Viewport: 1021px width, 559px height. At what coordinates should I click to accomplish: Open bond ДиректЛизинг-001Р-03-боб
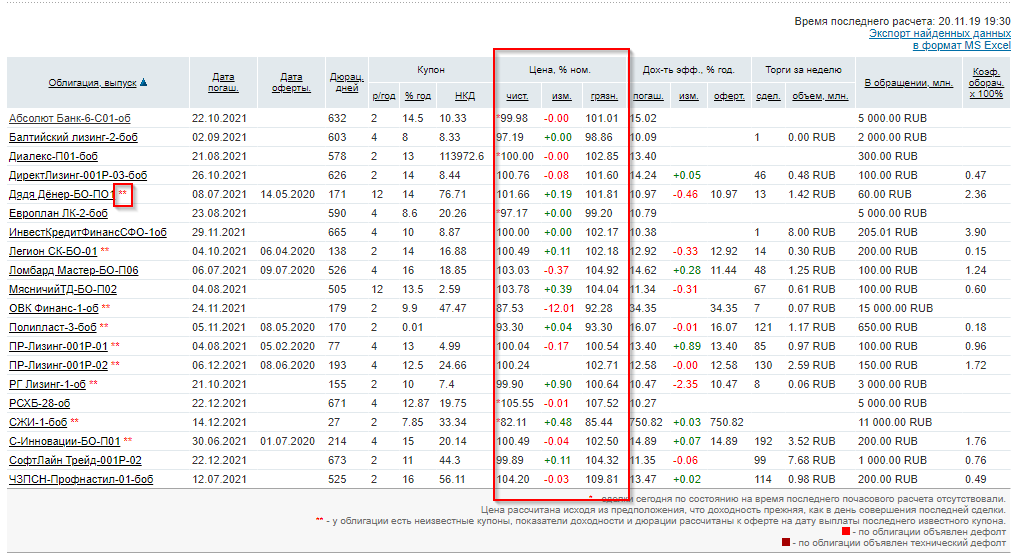(78, 175)
